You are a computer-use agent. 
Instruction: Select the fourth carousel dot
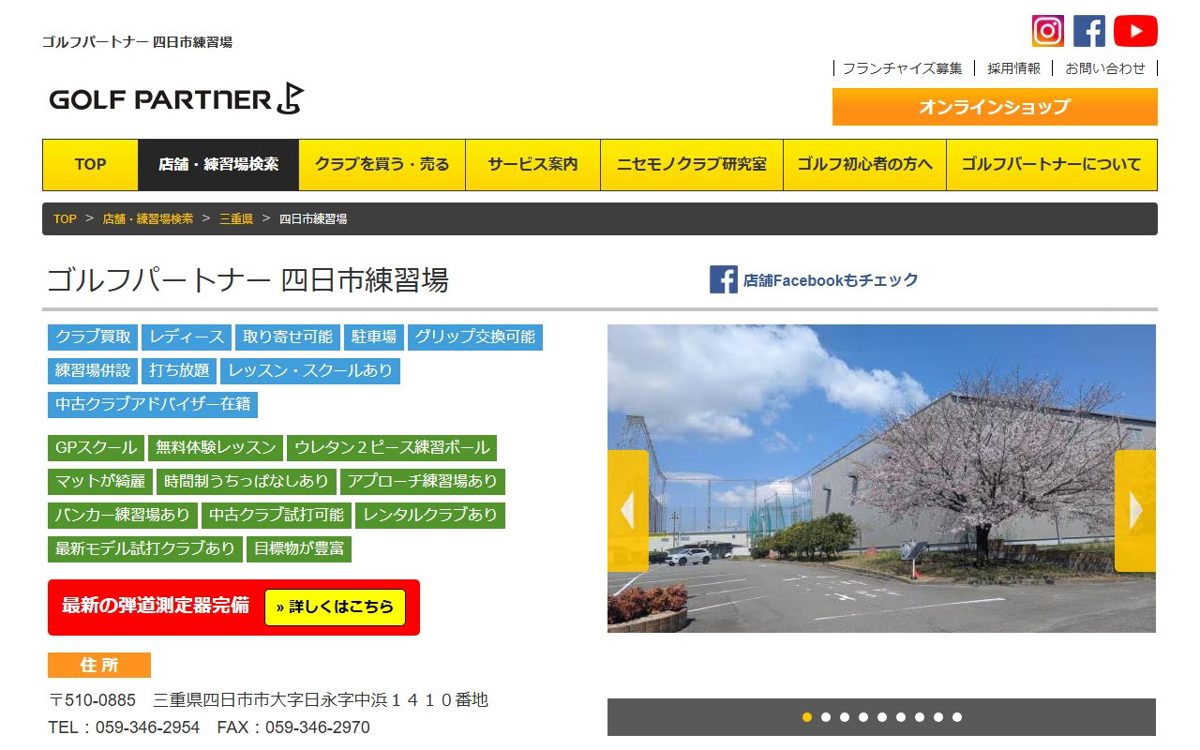[863, 717]
